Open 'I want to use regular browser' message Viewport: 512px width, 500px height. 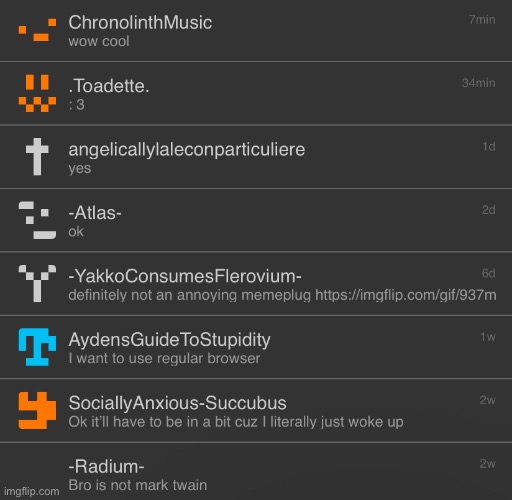click(x=164, y=359)
